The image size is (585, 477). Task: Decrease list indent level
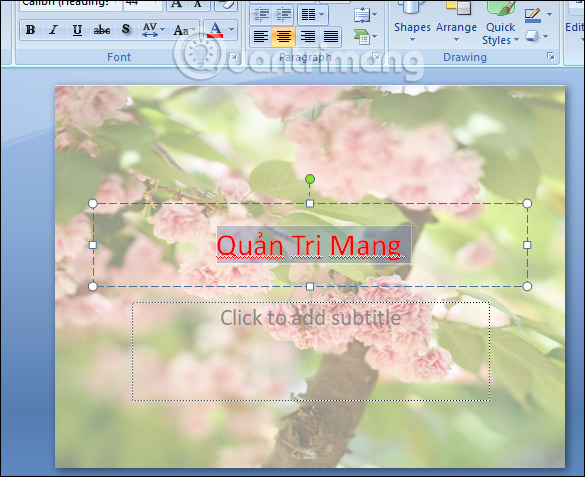[261, 15]
